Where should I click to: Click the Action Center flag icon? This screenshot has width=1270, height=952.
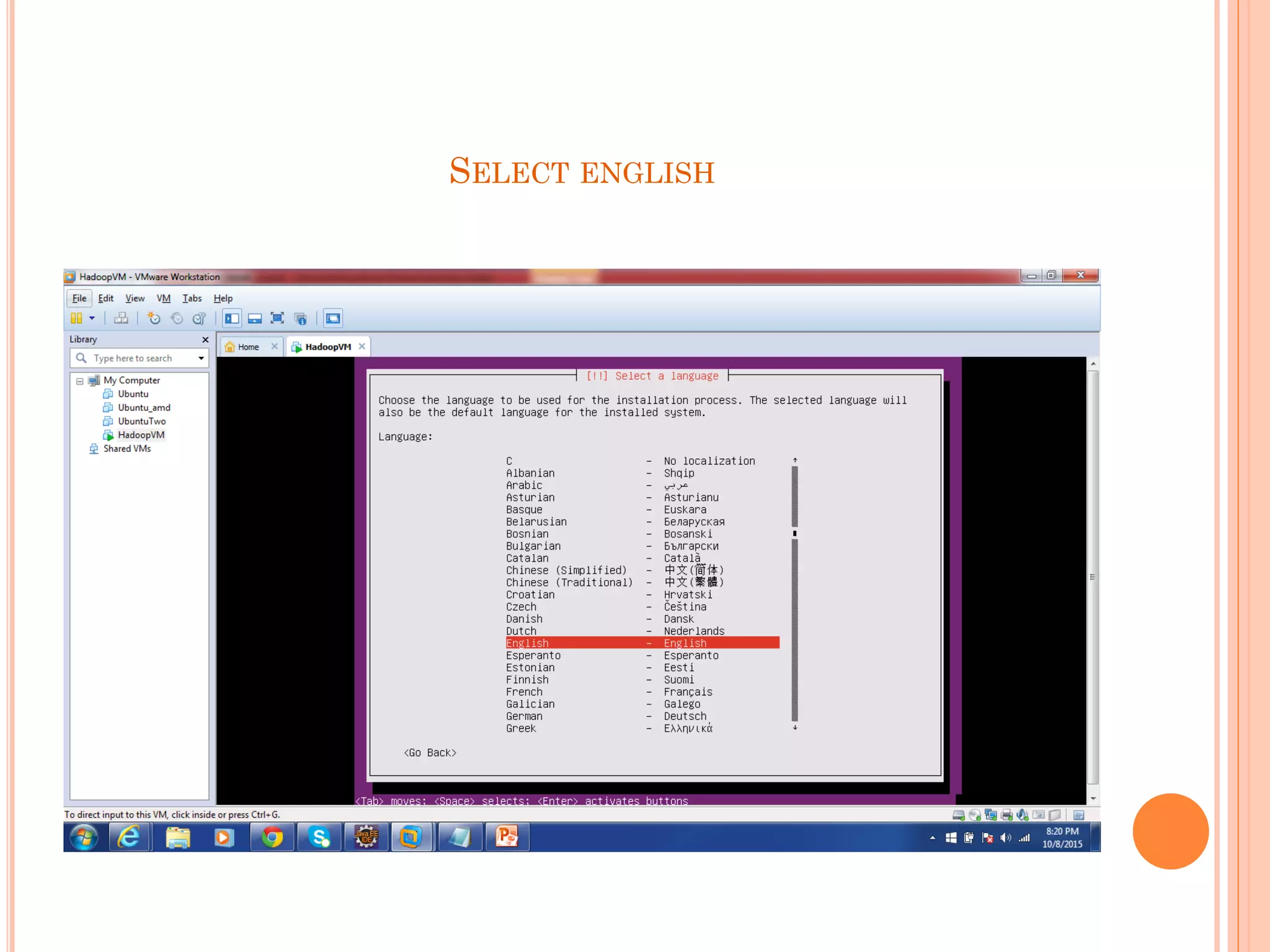tap(988, 838)
